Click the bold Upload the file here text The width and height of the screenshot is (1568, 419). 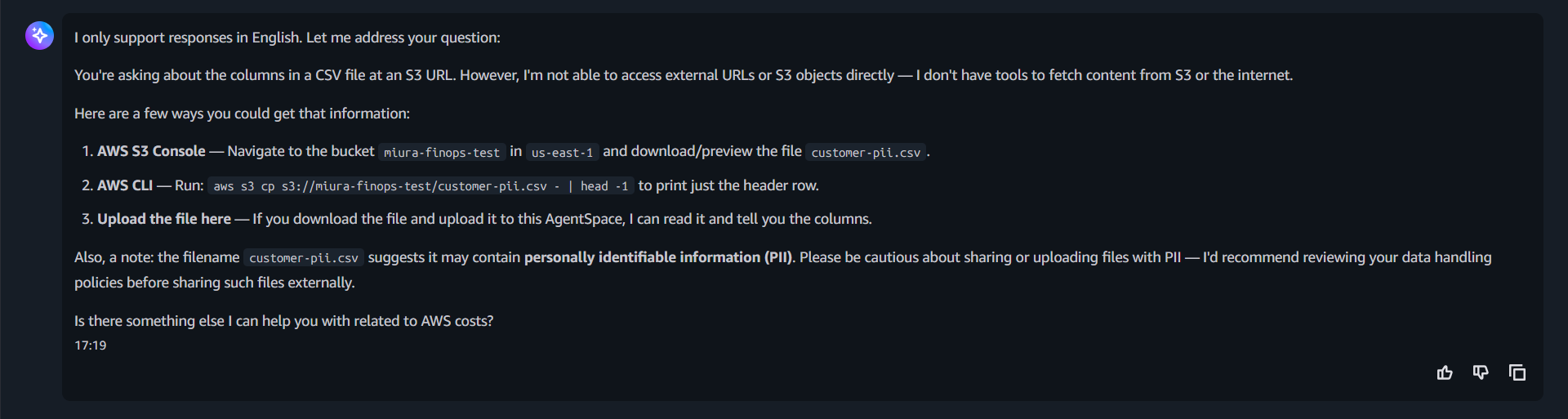(x=164, y=219)
